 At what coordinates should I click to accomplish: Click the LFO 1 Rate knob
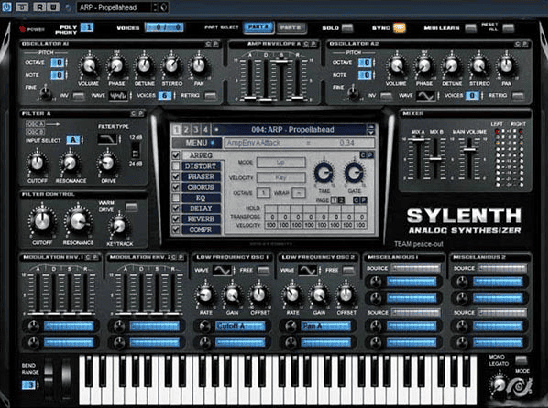(206, 295)
